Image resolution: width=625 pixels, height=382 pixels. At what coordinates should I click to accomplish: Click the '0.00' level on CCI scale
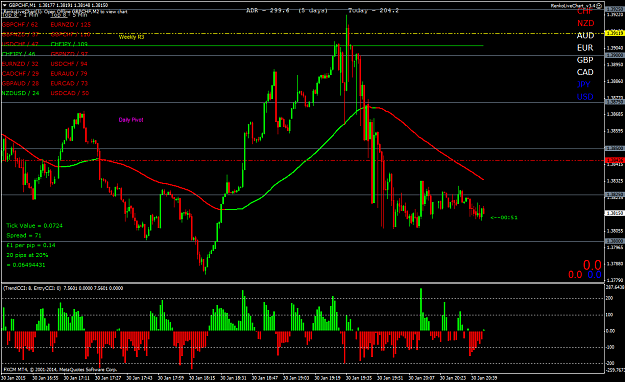click(610, 331)
